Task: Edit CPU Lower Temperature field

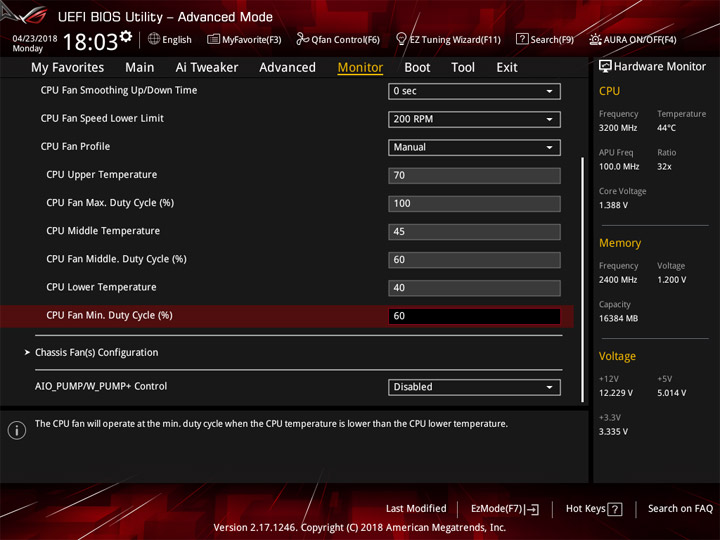Action: 474,288
